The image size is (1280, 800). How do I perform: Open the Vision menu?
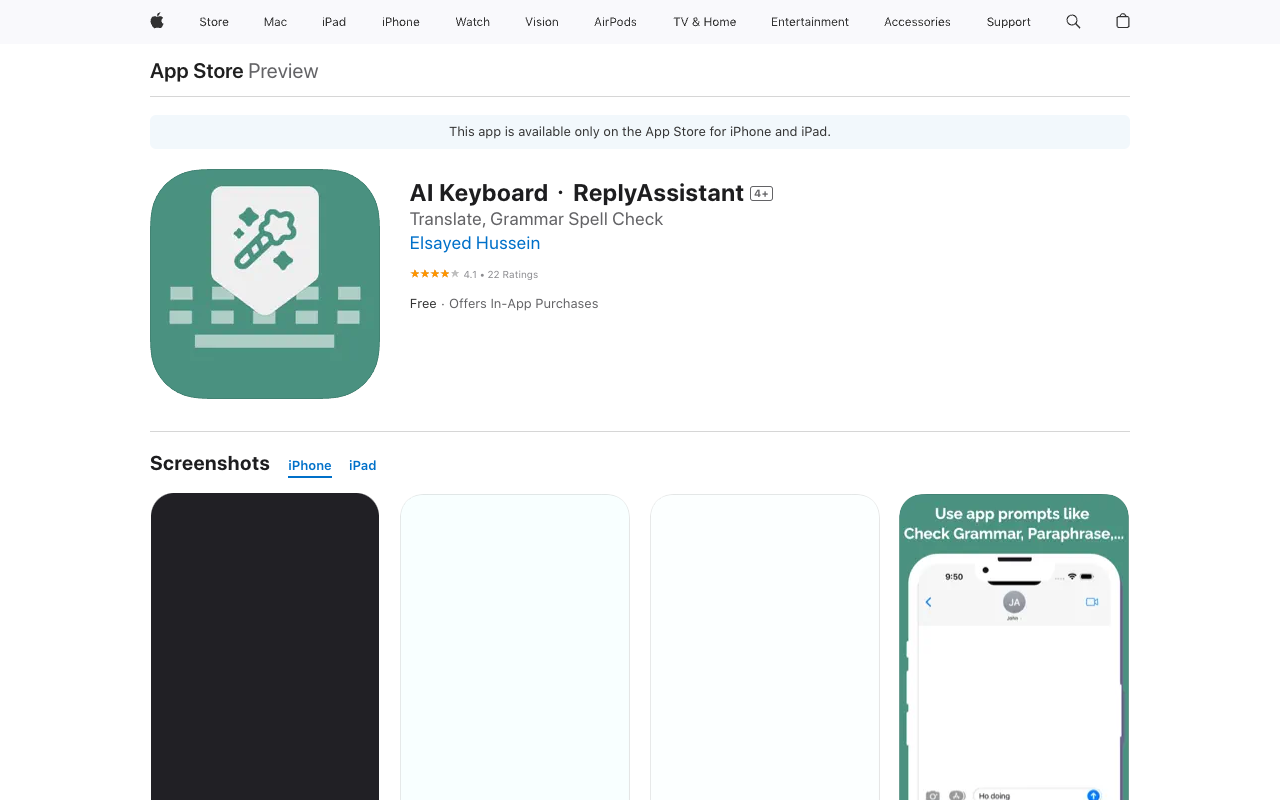click(542, 22)
